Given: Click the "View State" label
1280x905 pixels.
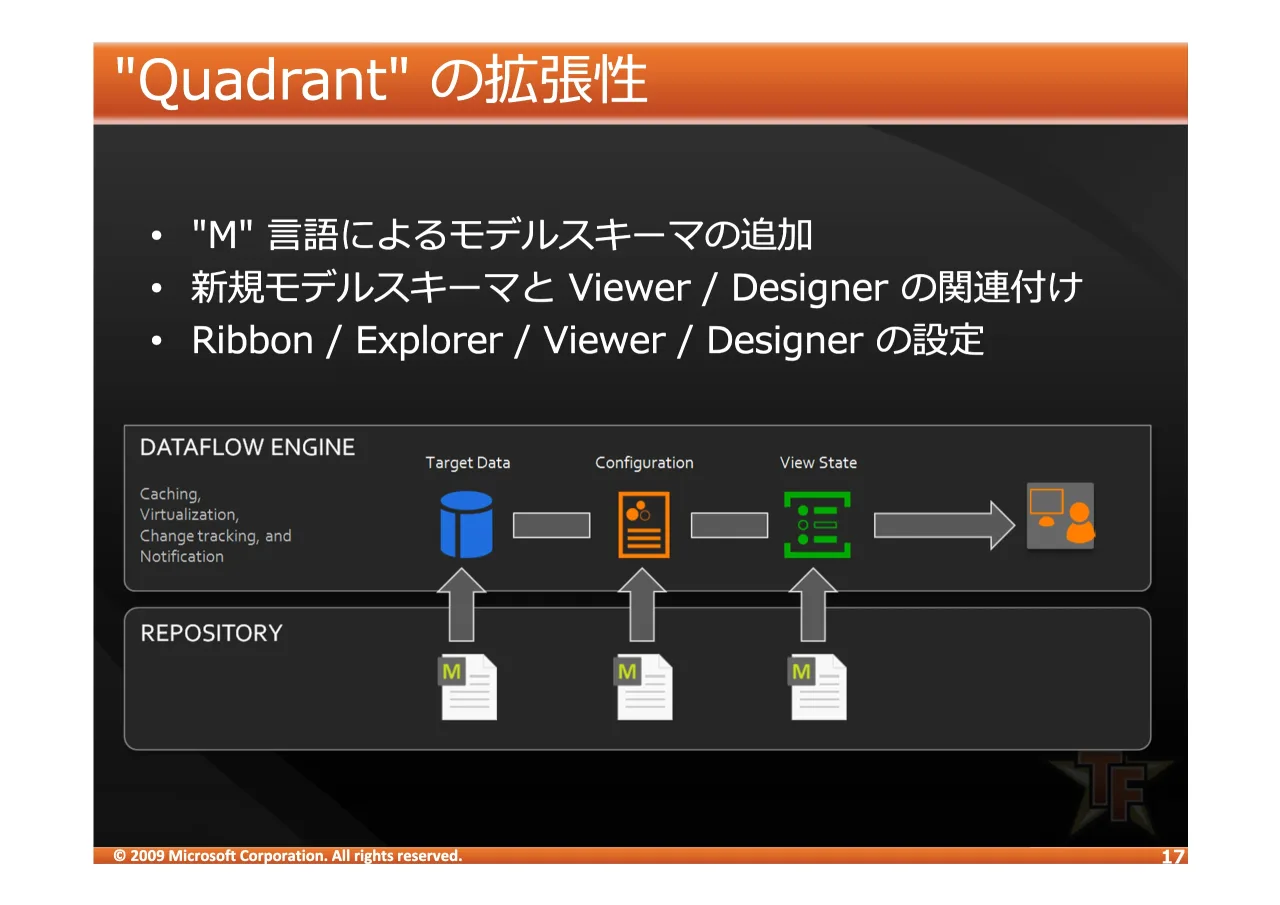Looking at the screenshot, I should point(818,463).
